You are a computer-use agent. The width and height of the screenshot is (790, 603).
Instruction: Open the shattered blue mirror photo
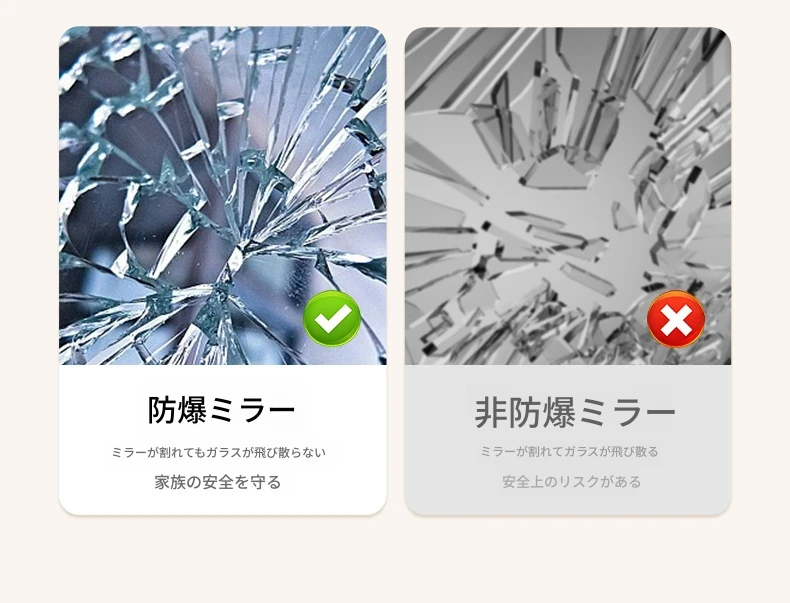[x=223, y=195]
